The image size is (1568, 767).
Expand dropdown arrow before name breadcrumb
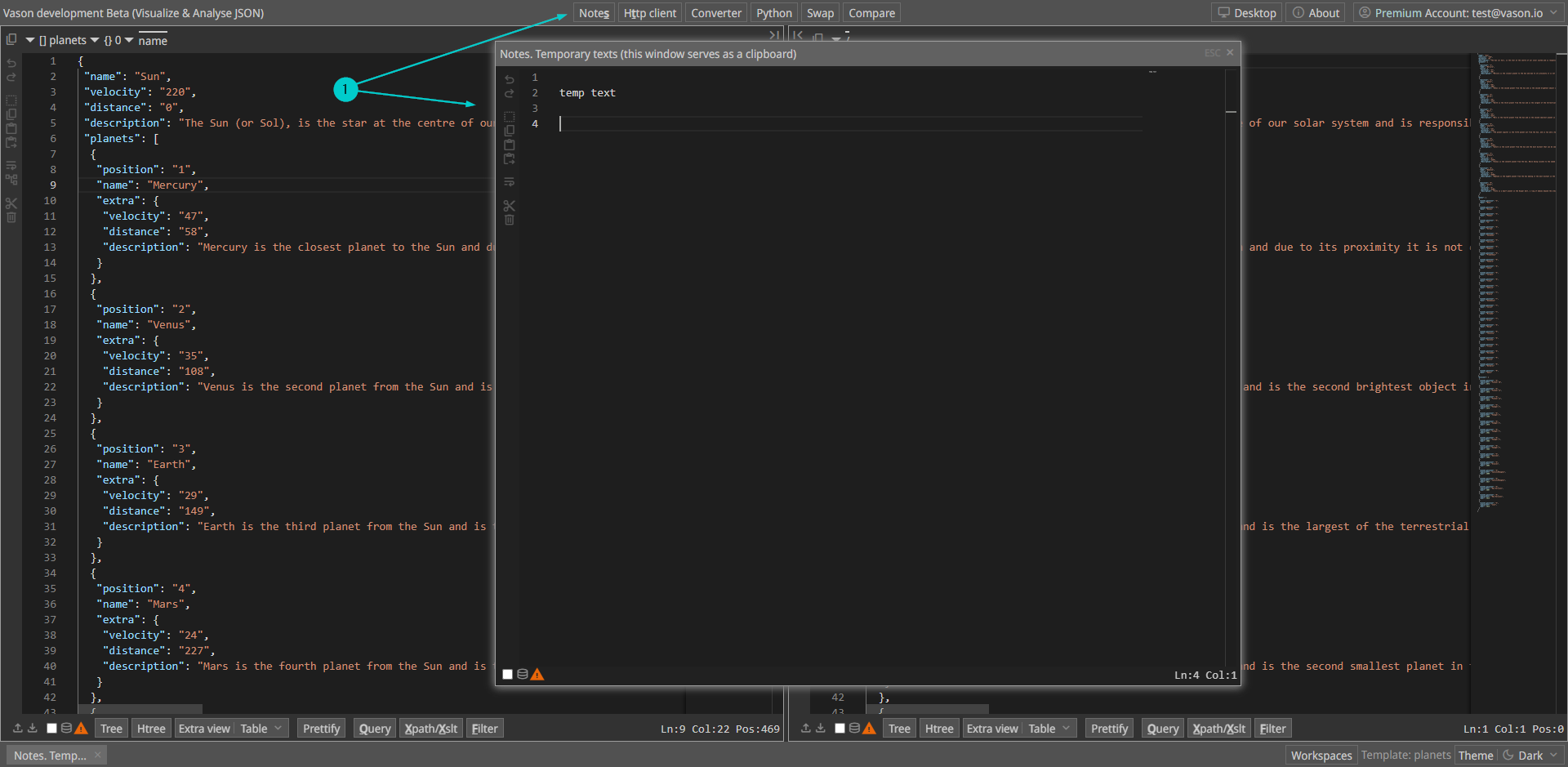(129, 39)
